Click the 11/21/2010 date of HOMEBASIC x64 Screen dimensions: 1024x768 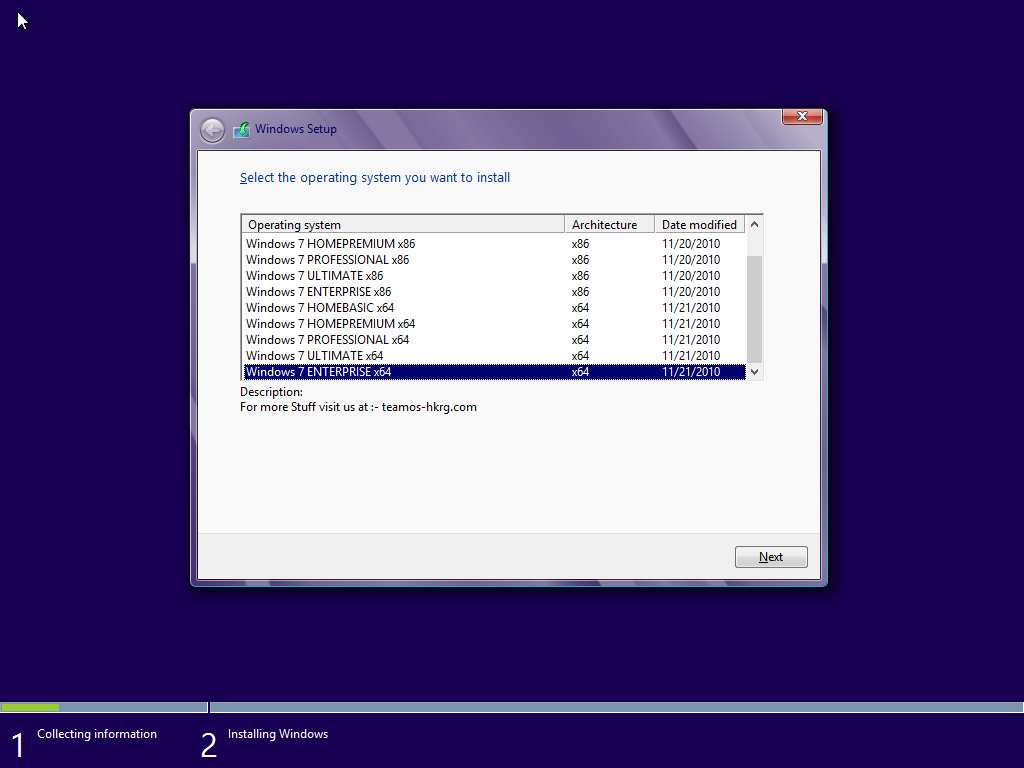pos(691,308)
